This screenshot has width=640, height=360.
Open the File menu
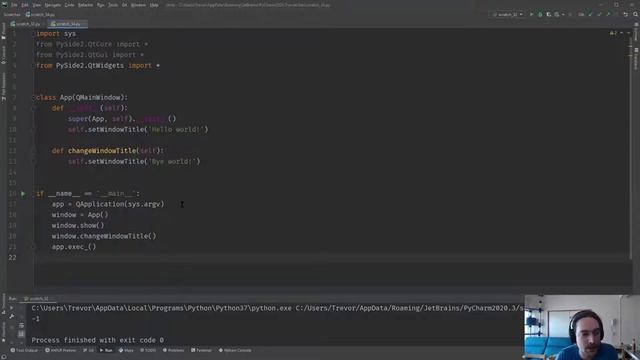point(14,5)
